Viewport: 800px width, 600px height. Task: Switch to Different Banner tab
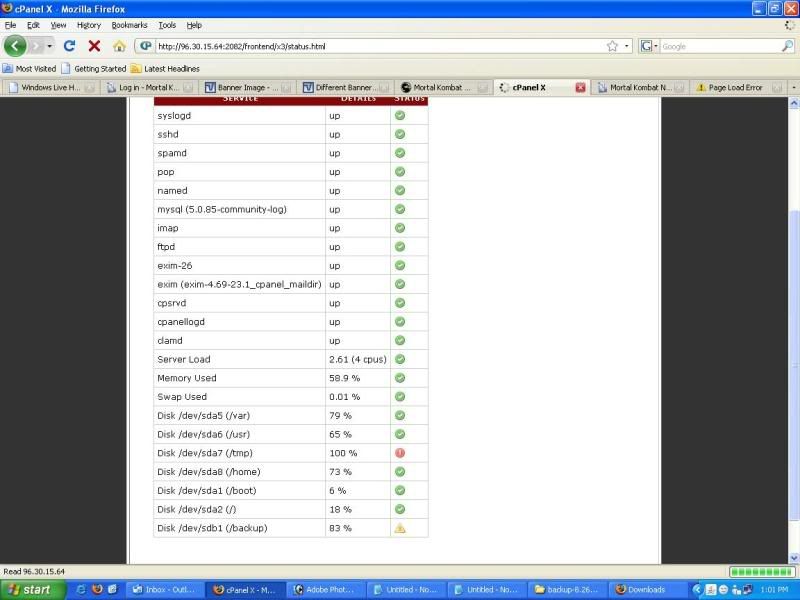click(345, 88)
